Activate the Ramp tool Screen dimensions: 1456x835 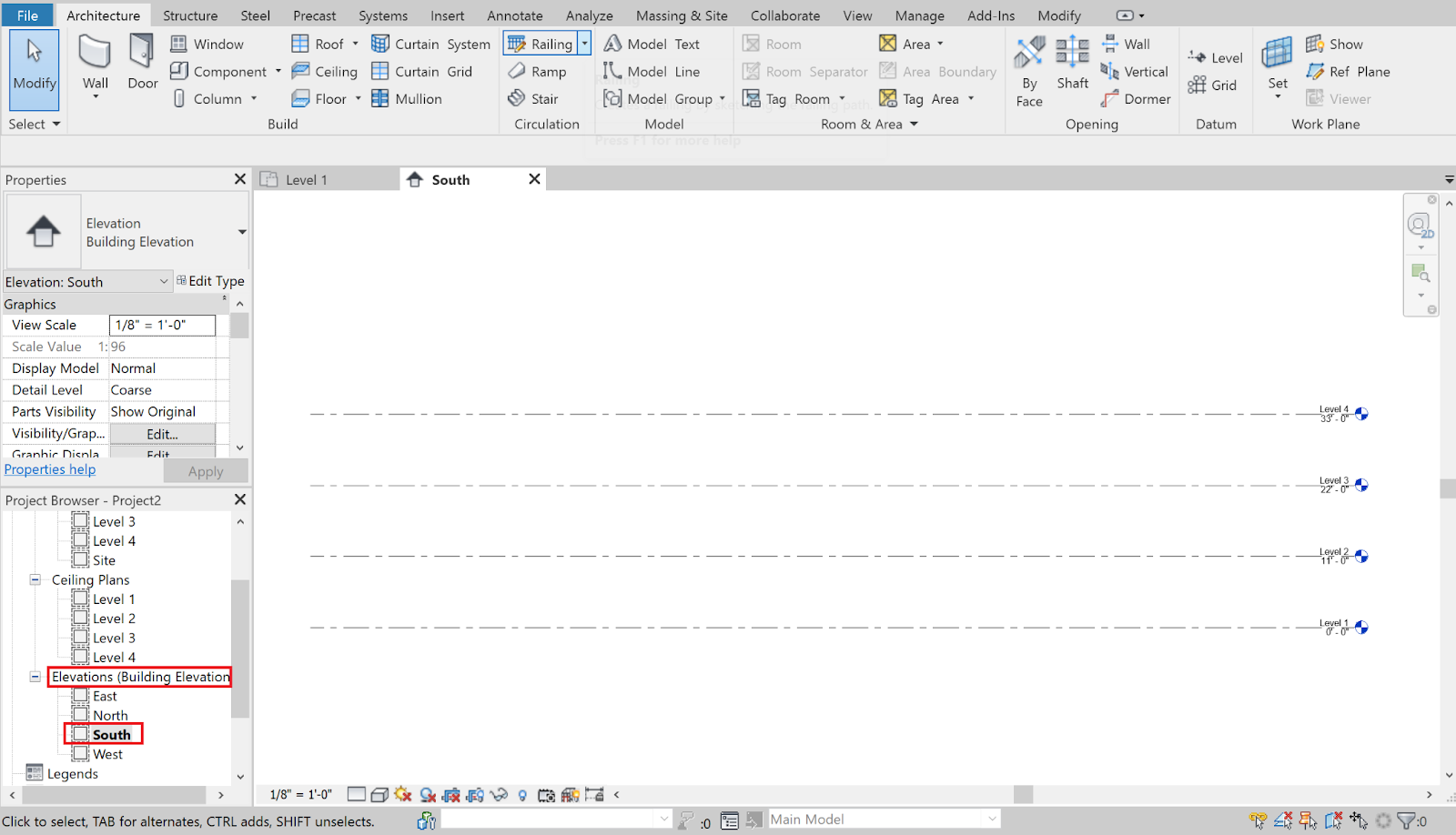(x=537, y=71)
